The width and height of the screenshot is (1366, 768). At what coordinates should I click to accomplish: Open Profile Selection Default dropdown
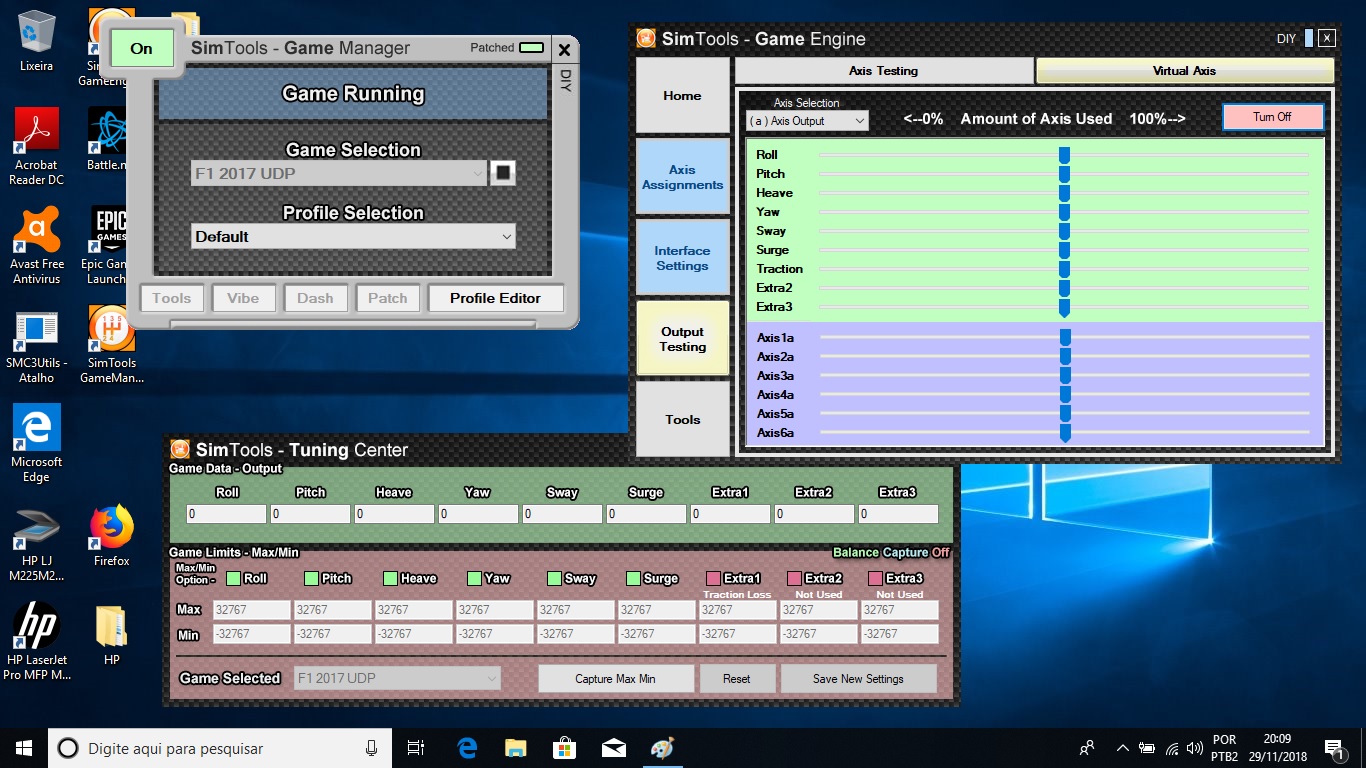353,236
